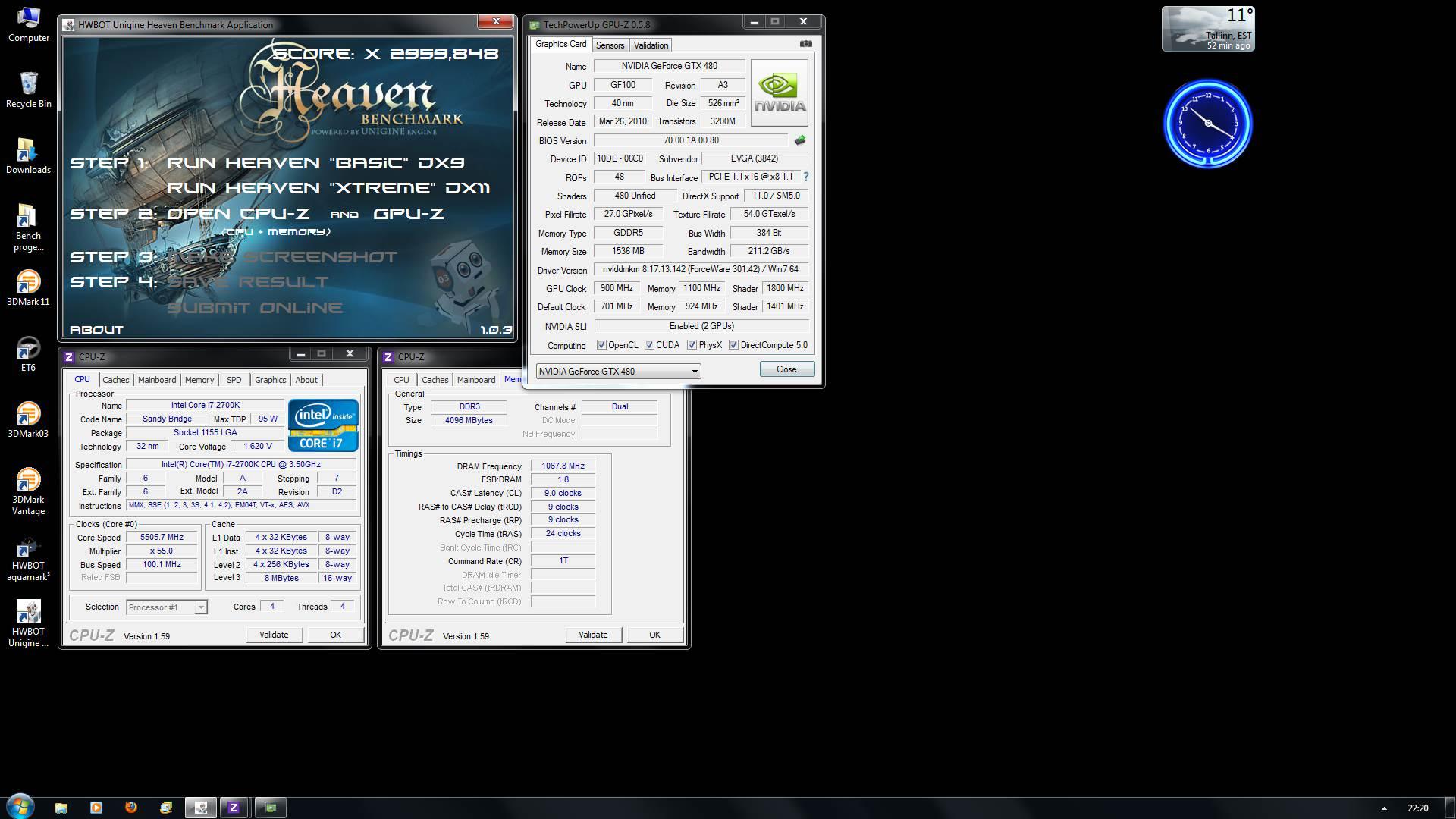Click OK in the left CPU-Z window

(335, 635)
